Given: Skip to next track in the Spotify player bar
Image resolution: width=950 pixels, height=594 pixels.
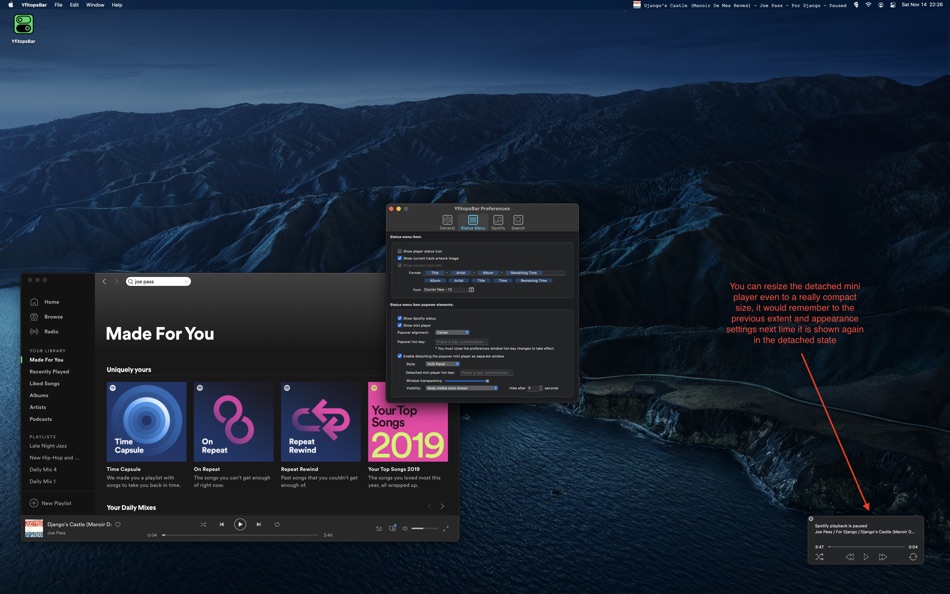Looking at the screenshot, I should pyautogui.click(x=259, y=524).
